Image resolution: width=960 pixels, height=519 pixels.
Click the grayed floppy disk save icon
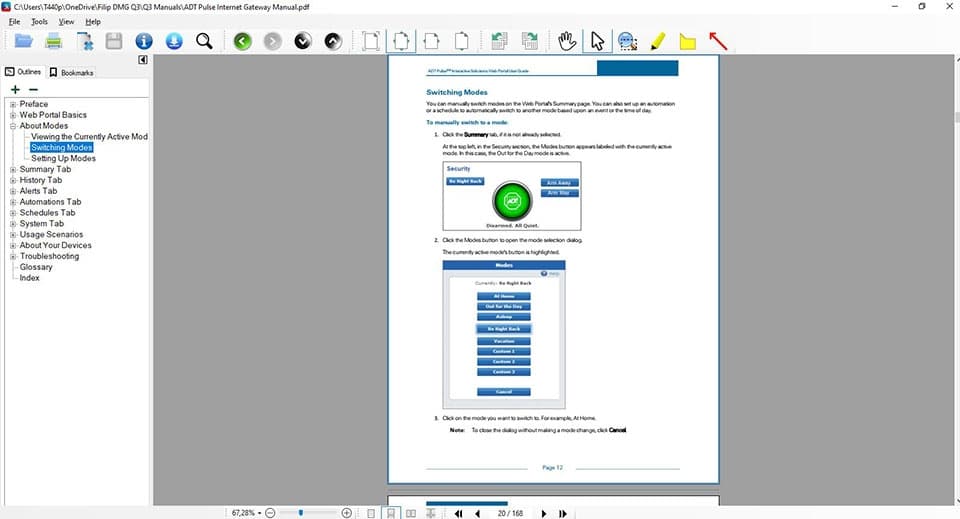pyautogui.click(x=114, y=41)
